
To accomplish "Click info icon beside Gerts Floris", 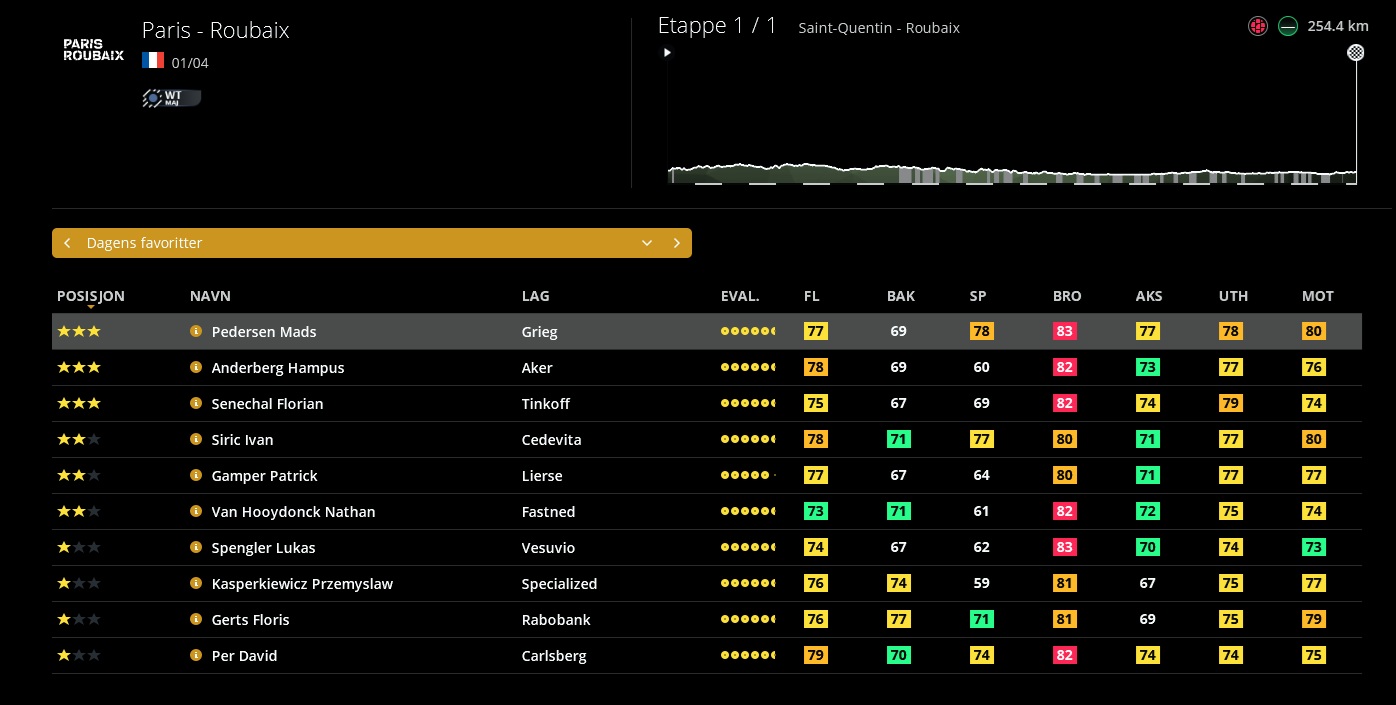I will point(196,620).
